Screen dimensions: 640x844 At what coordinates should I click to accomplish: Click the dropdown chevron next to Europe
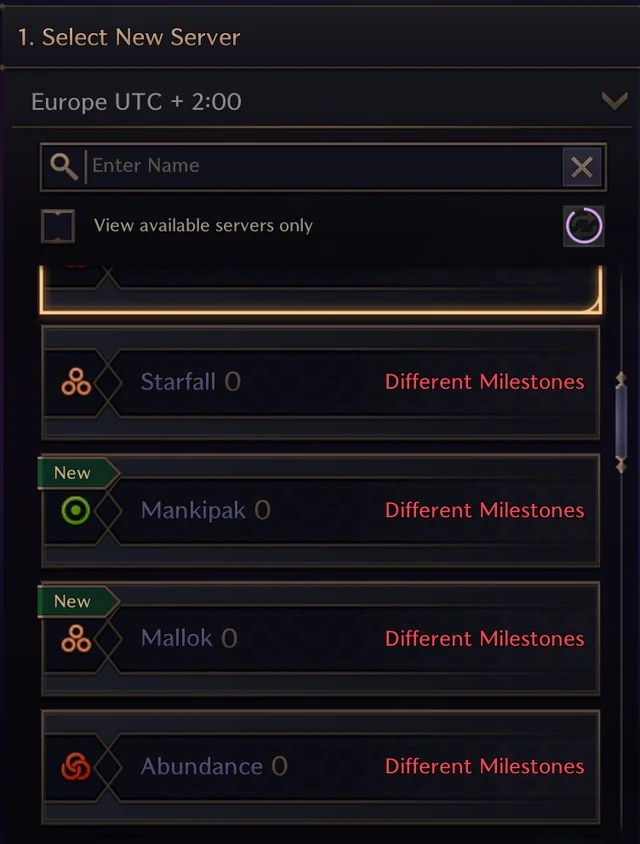coord(614,101)
